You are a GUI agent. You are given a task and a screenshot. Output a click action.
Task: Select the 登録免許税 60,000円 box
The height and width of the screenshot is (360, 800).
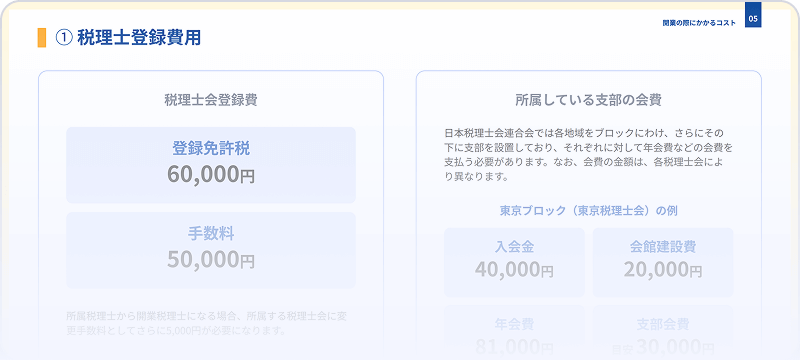[x=211, y=165]
